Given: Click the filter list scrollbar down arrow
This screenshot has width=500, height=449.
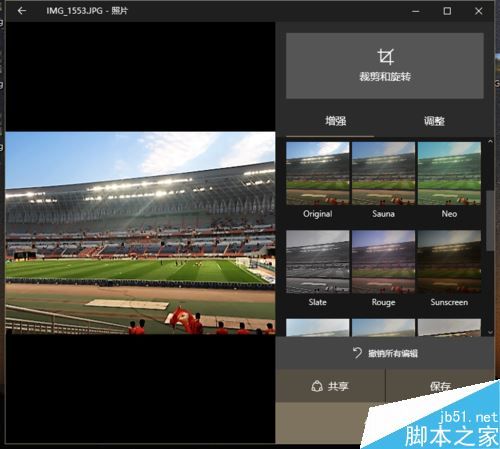Looking at the screenshot, I should coord(490,332).
